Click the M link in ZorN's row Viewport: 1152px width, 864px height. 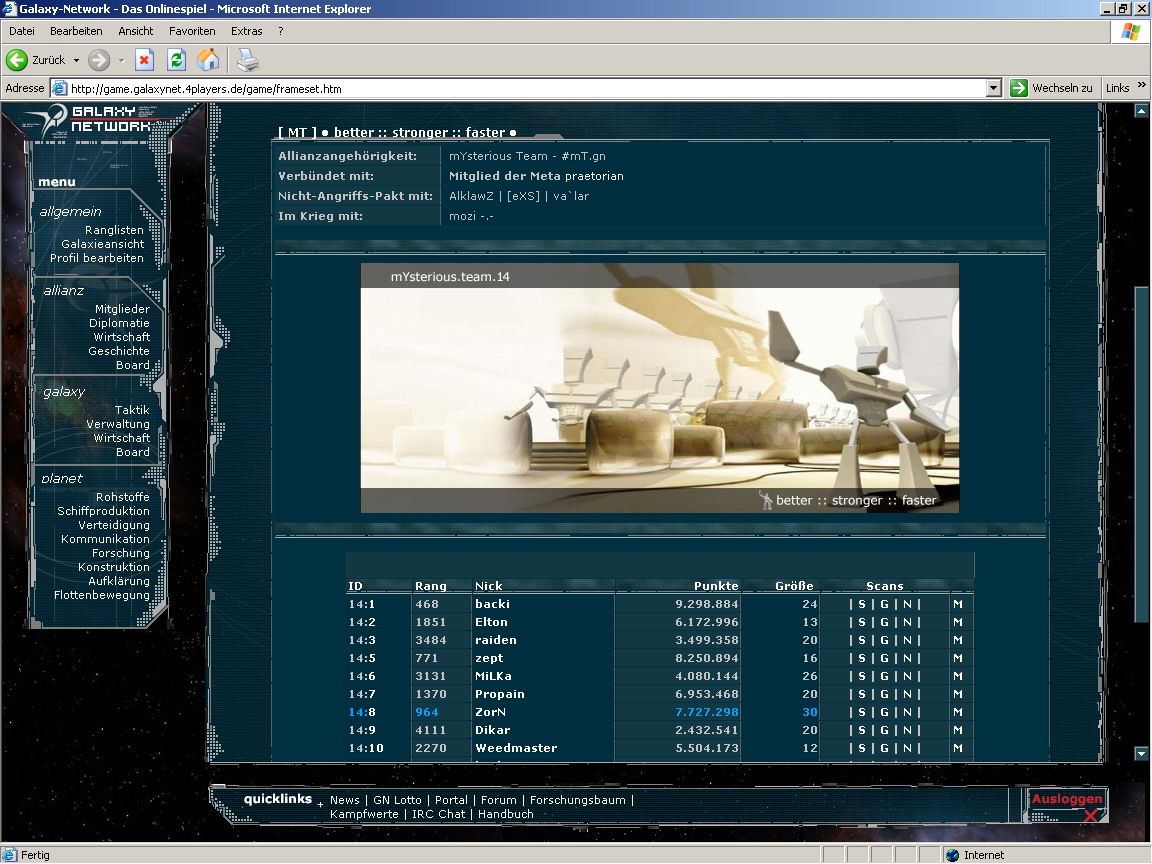click(958, 712)
